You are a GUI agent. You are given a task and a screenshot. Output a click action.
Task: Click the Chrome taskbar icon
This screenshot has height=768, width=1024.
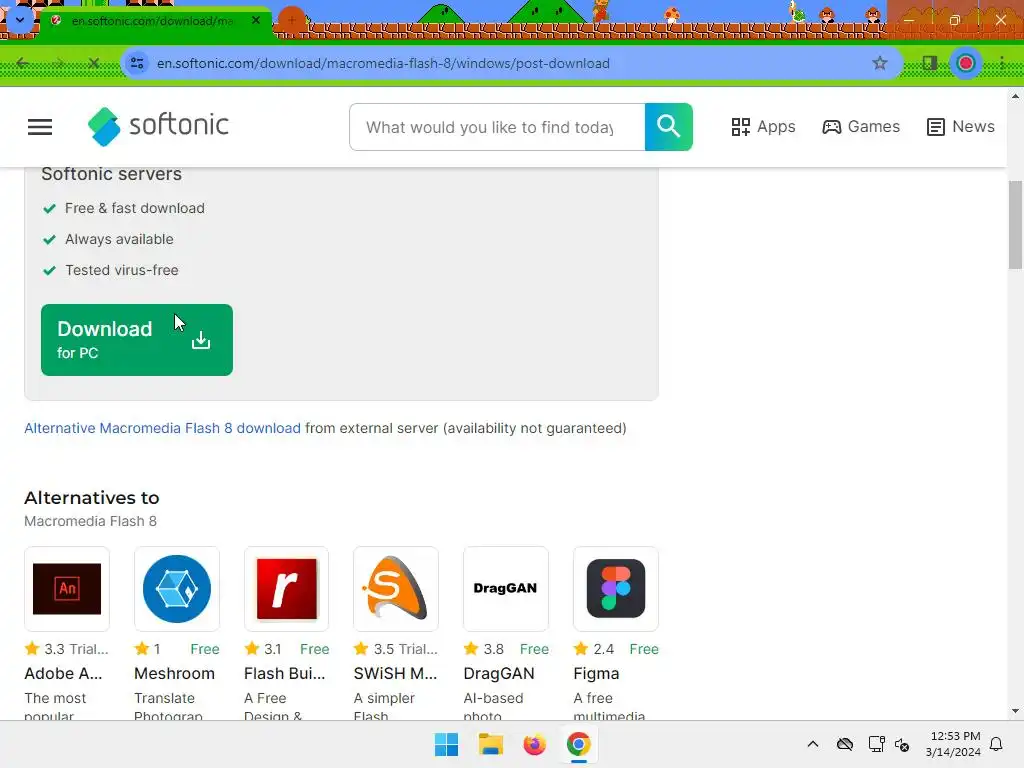point(579,744)
